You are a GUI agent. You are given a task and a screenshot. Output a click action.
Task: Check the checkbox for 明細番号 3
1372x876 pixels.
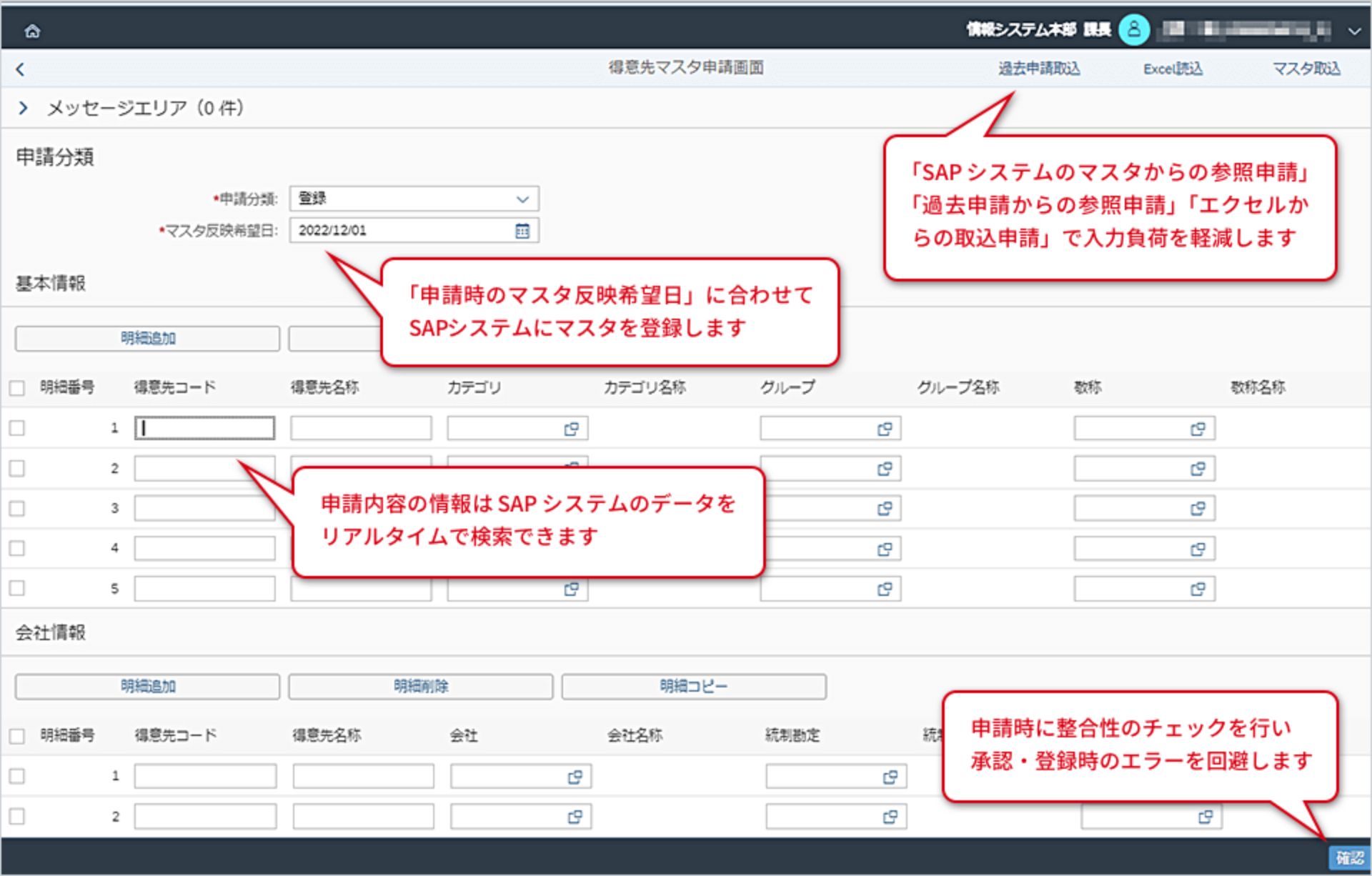pos(17,508)
